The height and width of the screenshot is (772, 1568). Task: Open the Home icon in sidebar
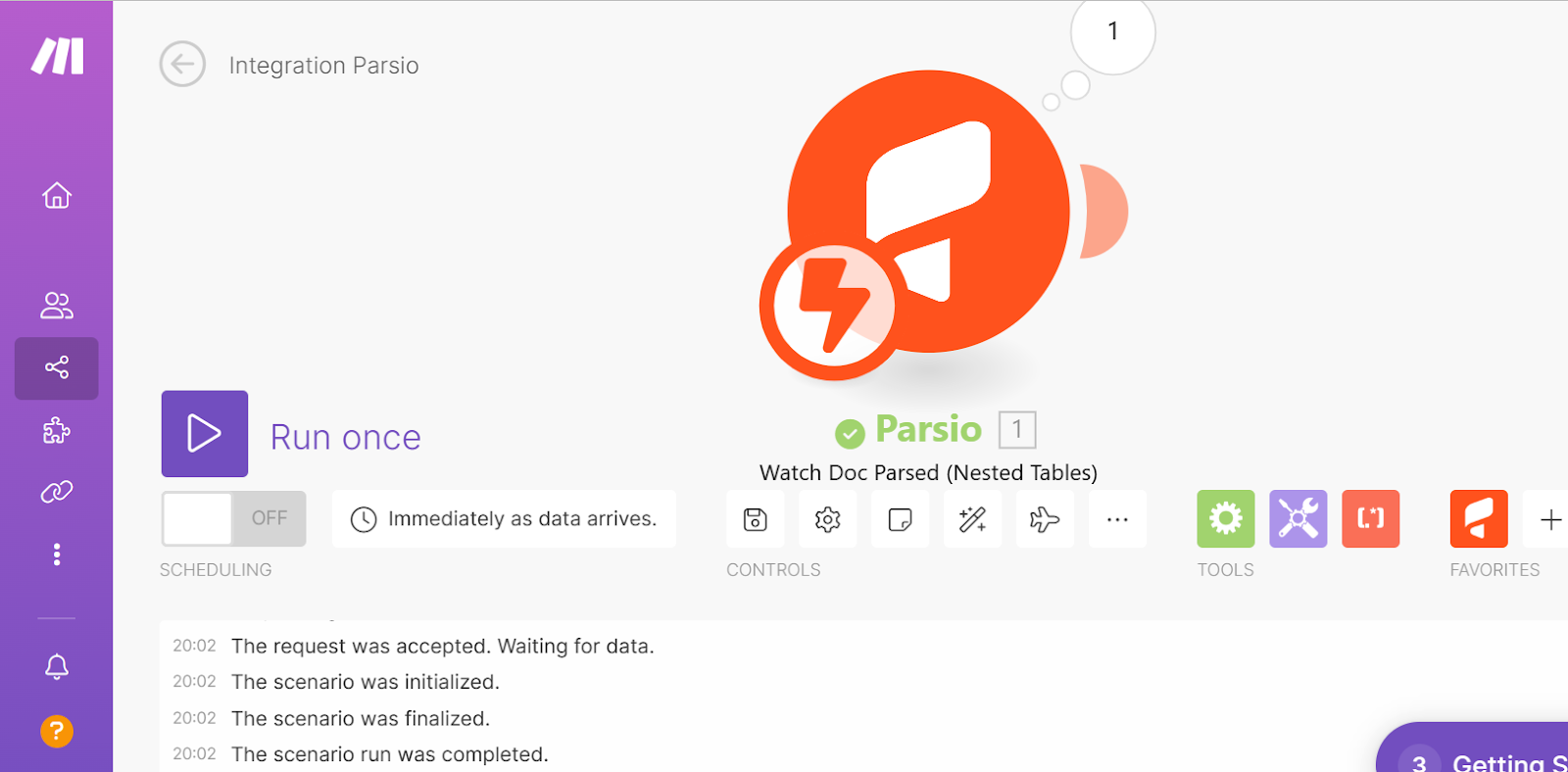pos(57,195)
